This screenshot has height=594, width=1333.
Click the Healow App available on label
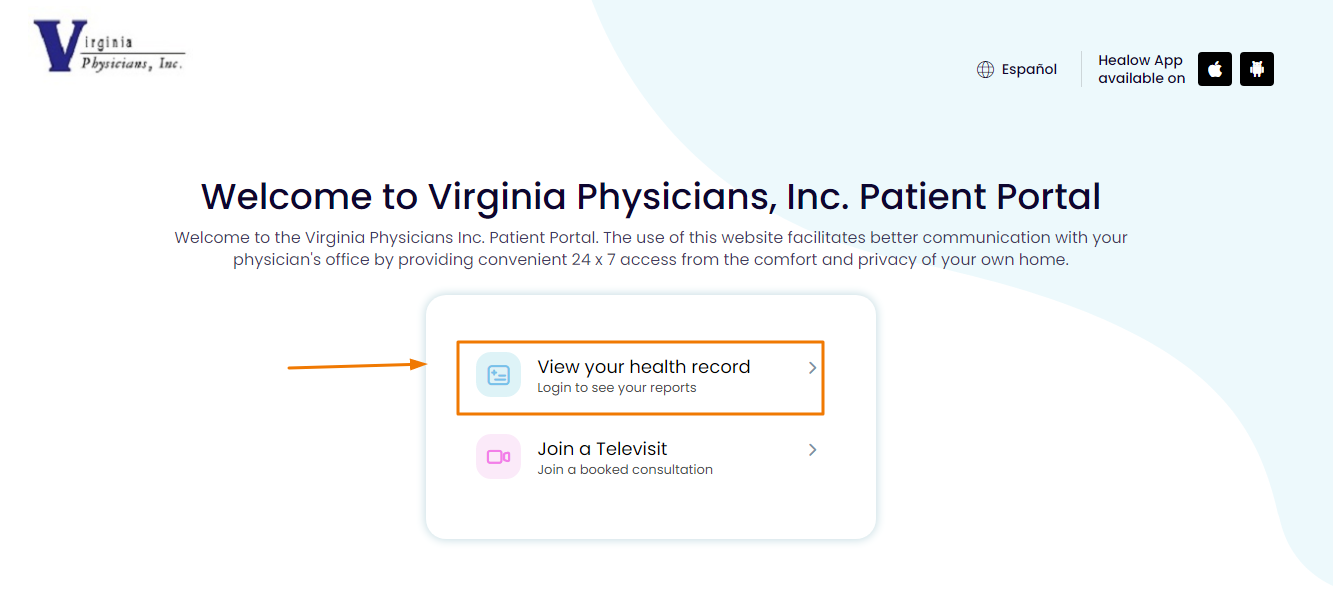tap(1140, 68)
